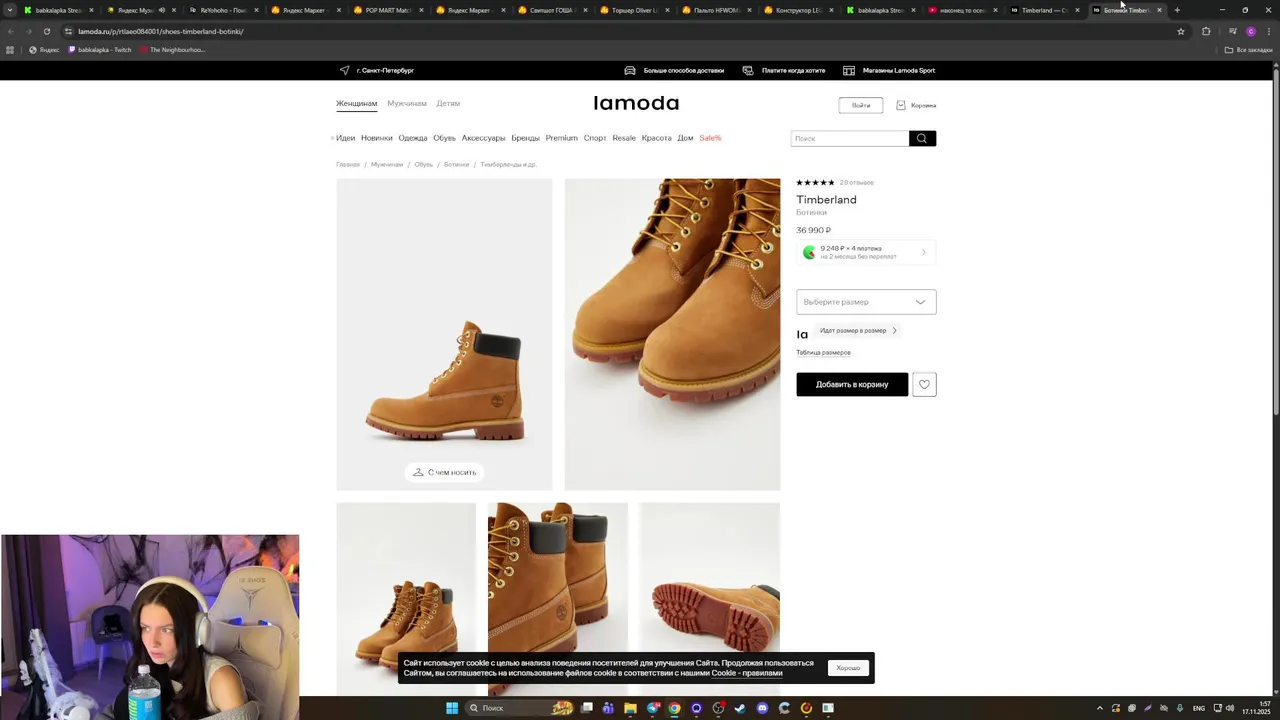Image resolution: width=1280 pixels, height=720 pixels.
Task: Click the lamoda logo
Action: pos(636,103)
